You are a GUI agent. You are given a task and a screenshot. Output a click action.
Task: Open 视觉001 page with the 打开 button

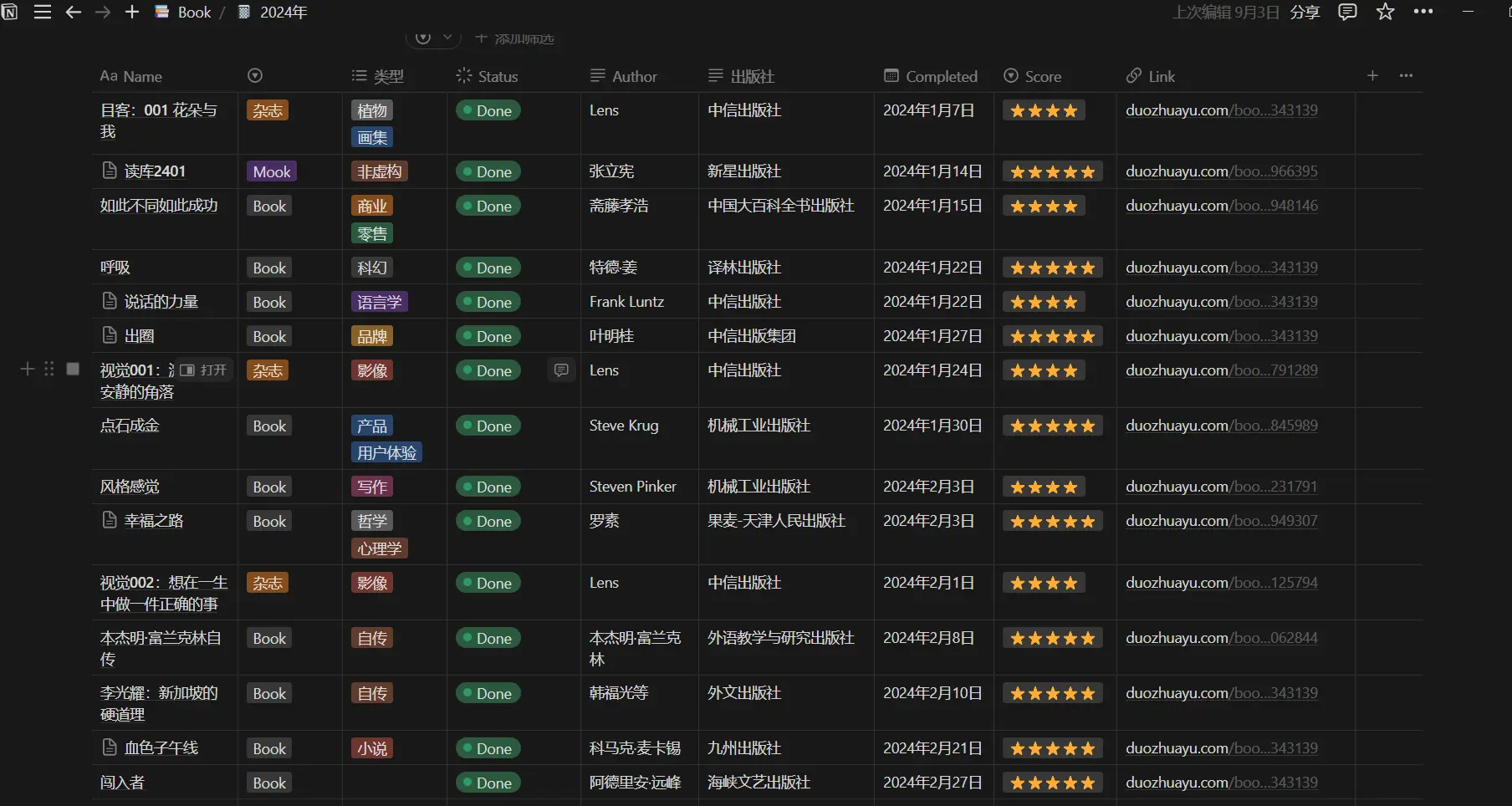pos(204,370)
